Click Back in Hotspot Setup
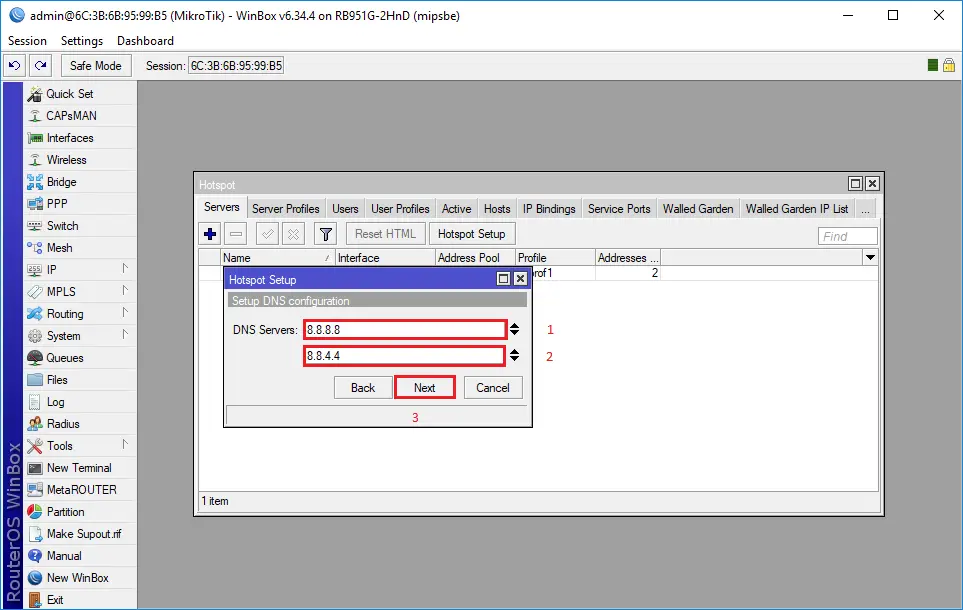Viewport: 963px width, 610px height. pos(363,388)
